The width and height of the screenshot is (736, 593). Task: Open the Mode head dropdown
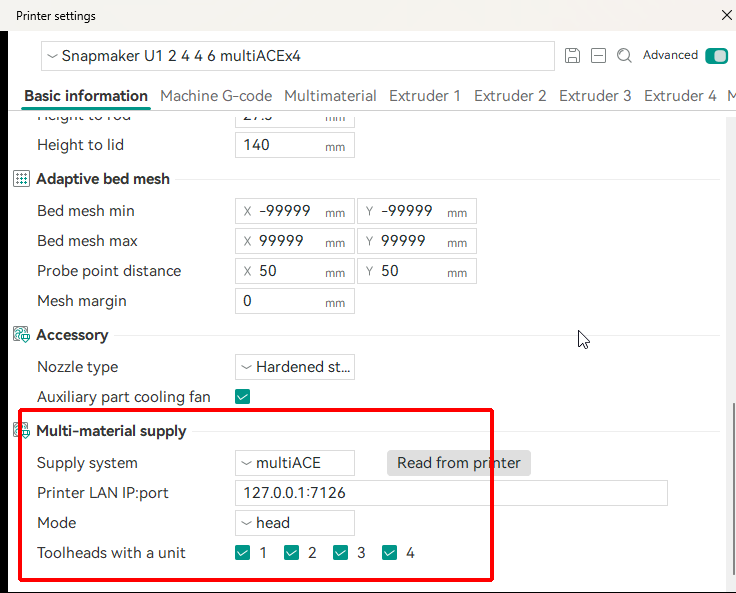(x=295, y=523)
